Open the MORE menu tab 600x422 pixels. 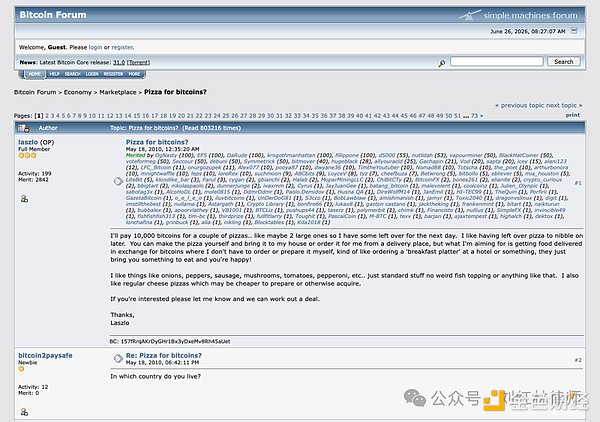tap(134, 74)
